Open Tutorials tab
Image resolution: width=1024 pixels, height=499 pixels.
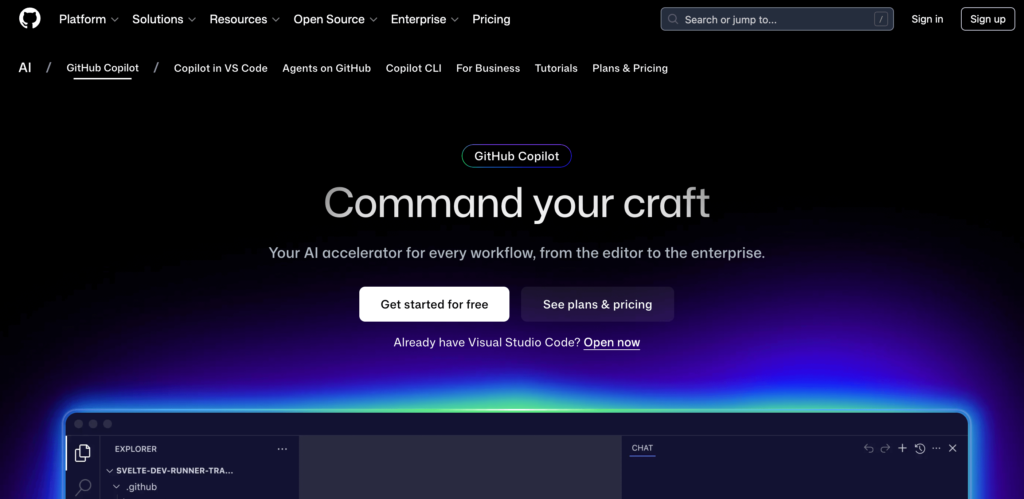(x=556, y=68)
